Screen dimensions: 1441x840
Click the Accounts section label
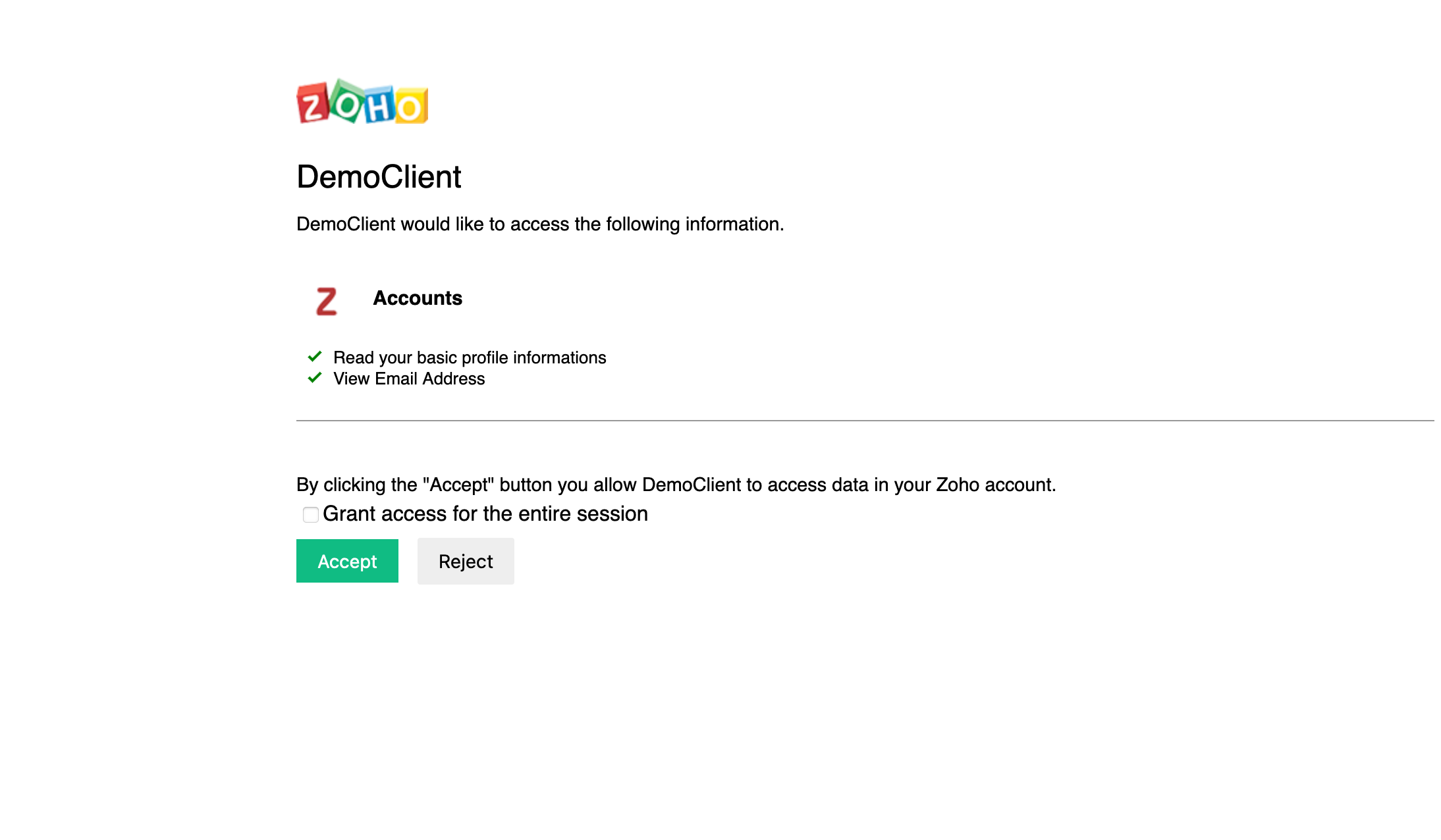[x=418, y=298]
